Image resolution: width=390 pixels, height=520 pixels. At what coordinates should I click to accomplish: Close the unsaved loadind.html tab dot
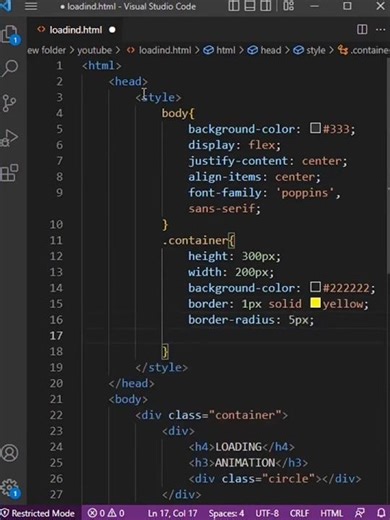coord(112,30)
